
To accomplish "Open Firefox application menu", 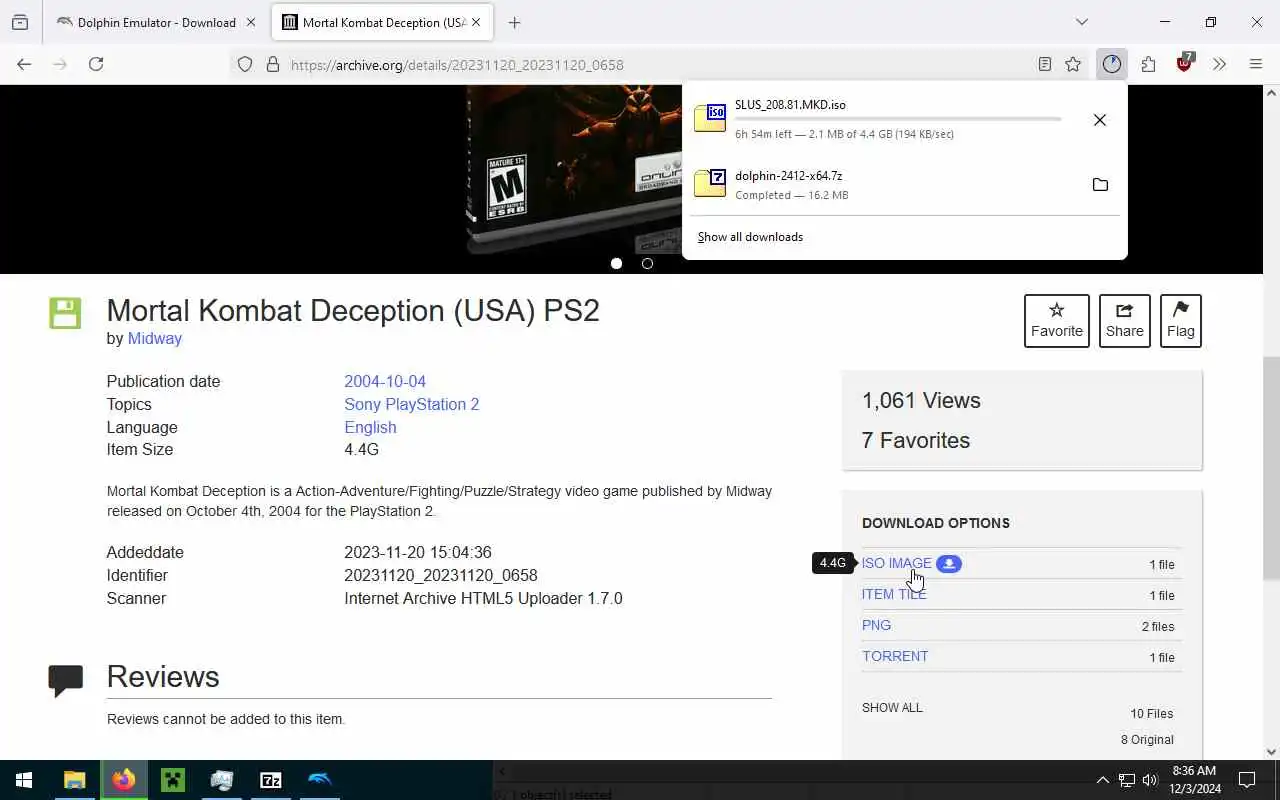I will (x=1256, y=64).
